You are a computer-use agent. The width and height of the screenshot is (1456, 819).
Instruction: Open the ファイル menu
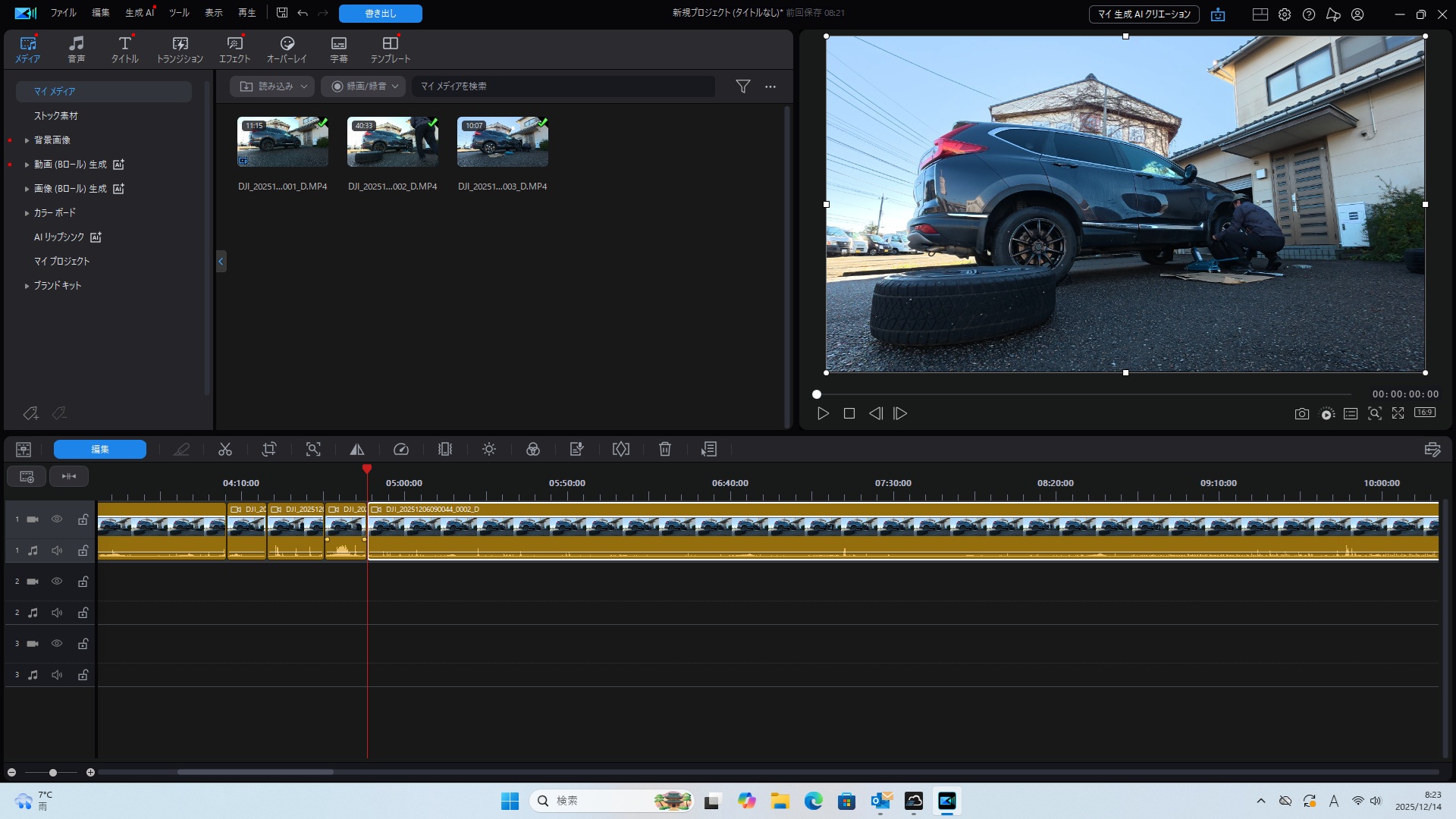64,13
